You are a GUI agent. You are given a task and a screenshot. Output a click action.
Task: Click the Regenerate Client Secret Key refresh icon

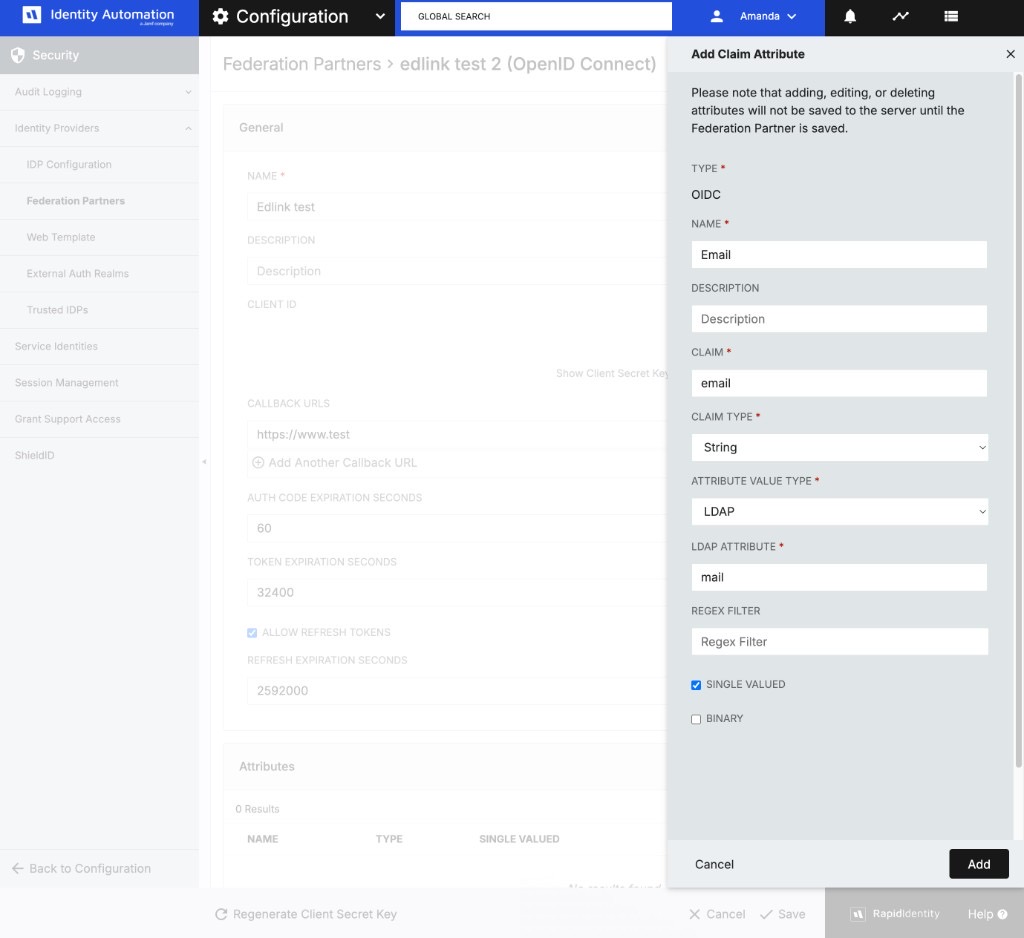221,914
